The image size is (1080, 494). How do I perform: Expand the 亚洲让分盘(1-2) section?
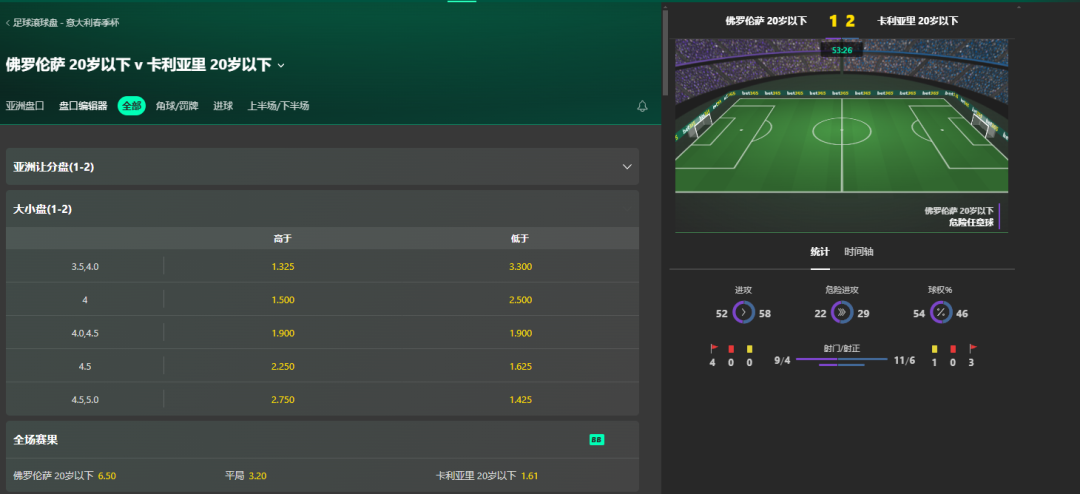click(322, 167)
